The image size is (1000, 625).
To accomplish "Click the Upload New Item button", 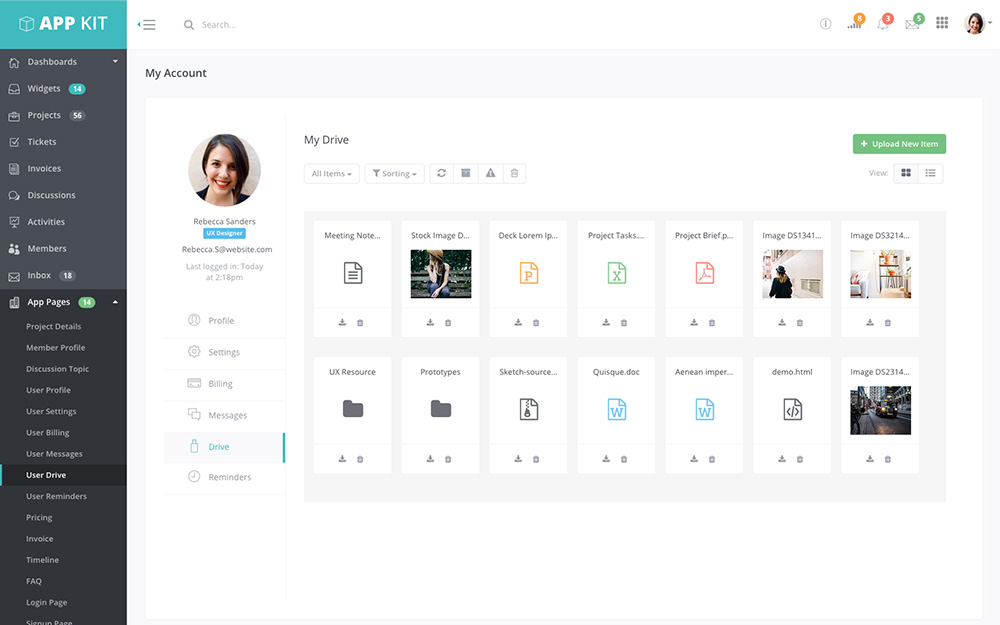I will pyautogui.click(x=899, y=144).
